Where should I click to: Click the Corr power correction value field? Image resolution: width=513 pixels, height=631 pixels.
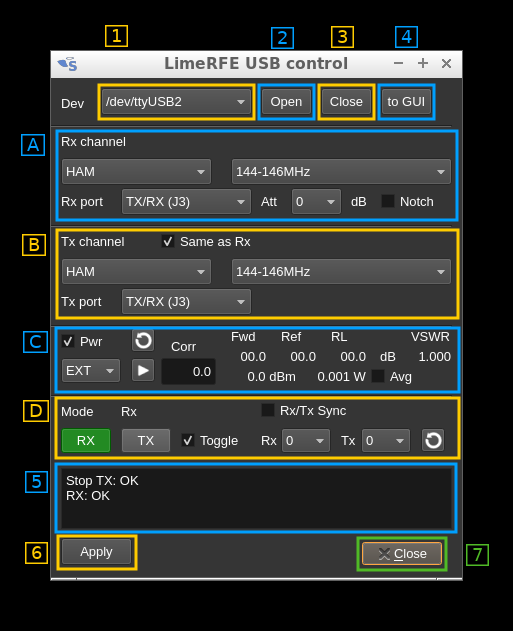click(188, 371)
